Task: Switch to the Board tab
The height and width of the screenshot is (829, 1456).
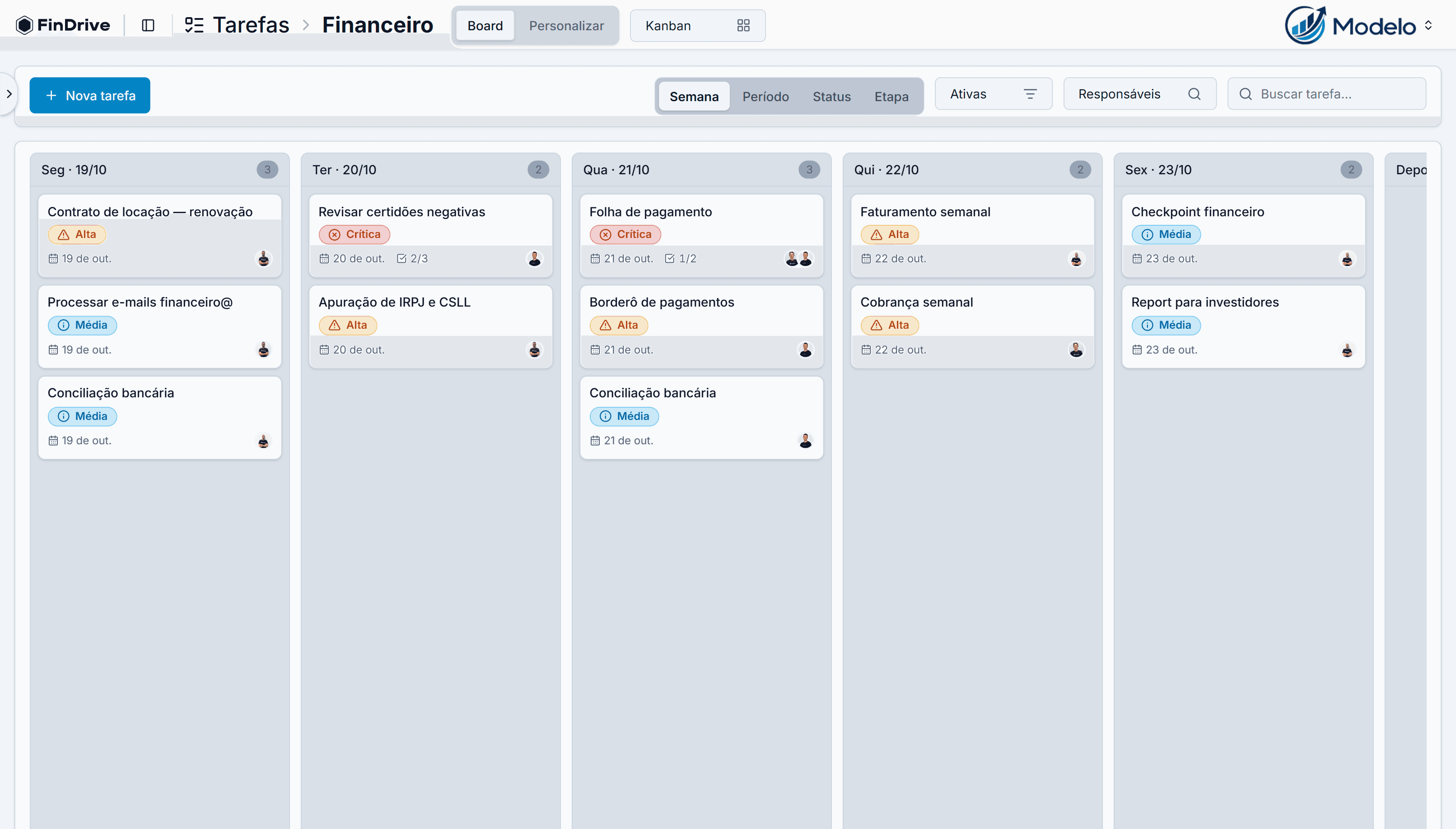Action: [485, 26]
